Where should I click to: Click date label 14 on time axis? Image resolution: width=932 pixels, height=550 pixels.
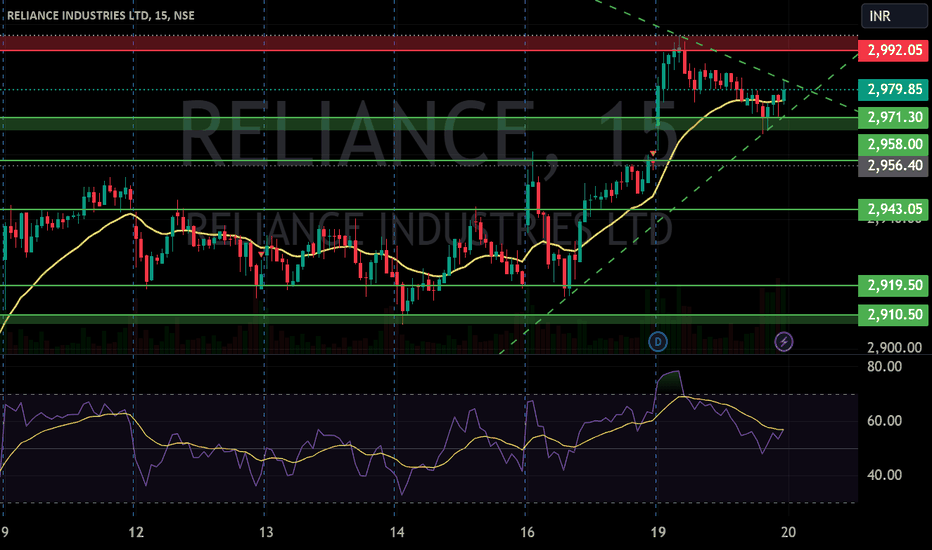point(397,532)
